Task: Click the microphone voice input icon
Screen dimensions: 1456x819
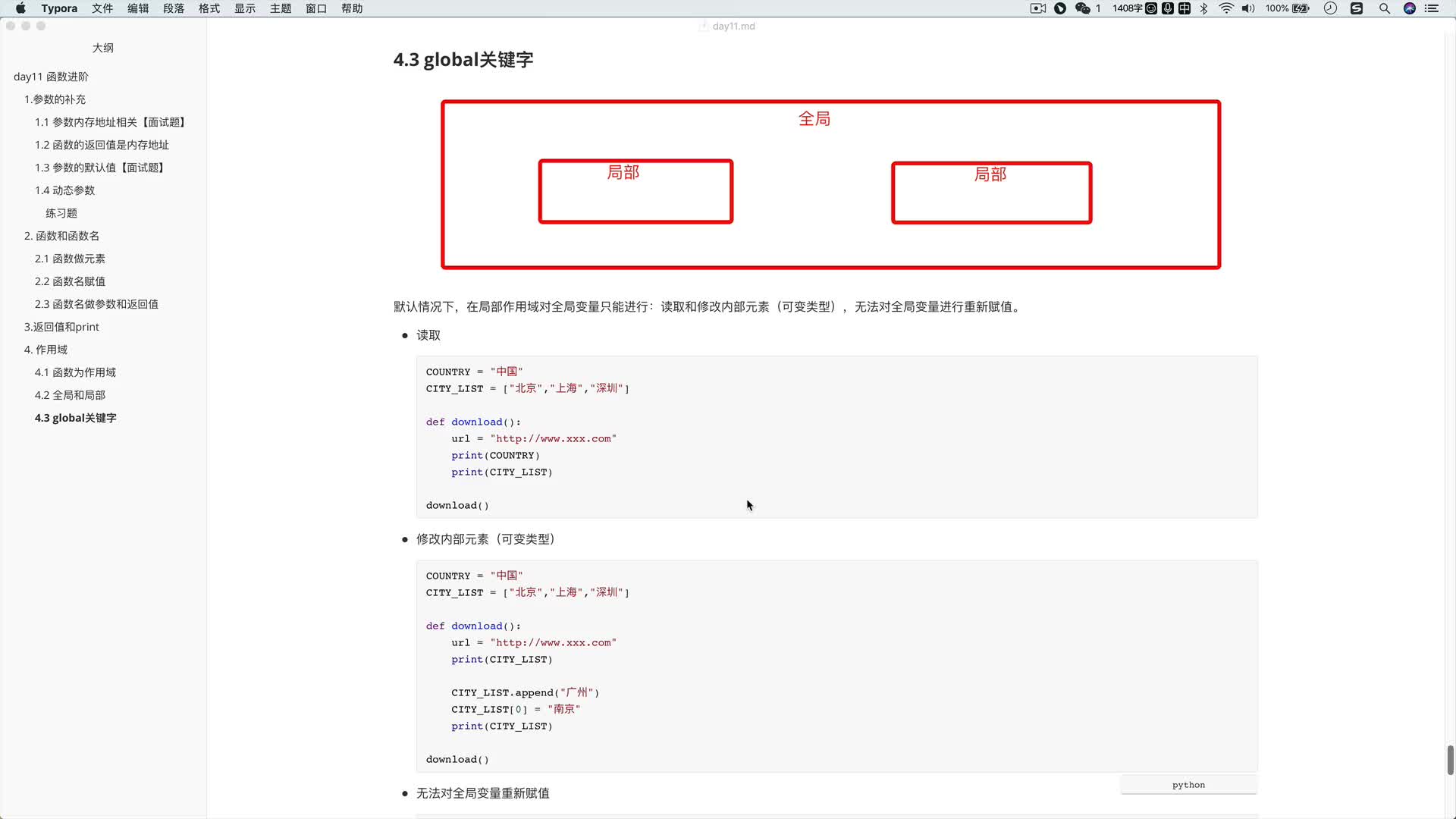Action: (x=1168, y=8)
